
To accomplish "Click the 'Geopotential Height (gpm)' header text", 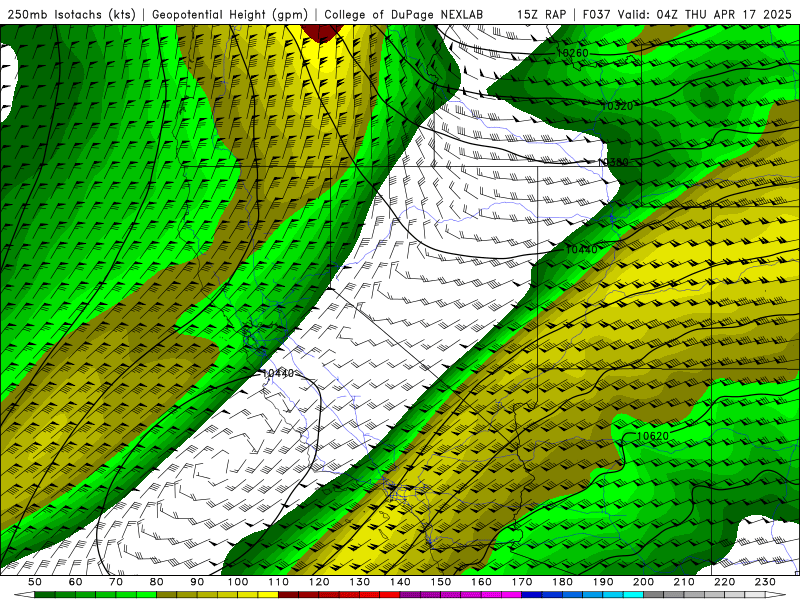I will coord(230,14).
